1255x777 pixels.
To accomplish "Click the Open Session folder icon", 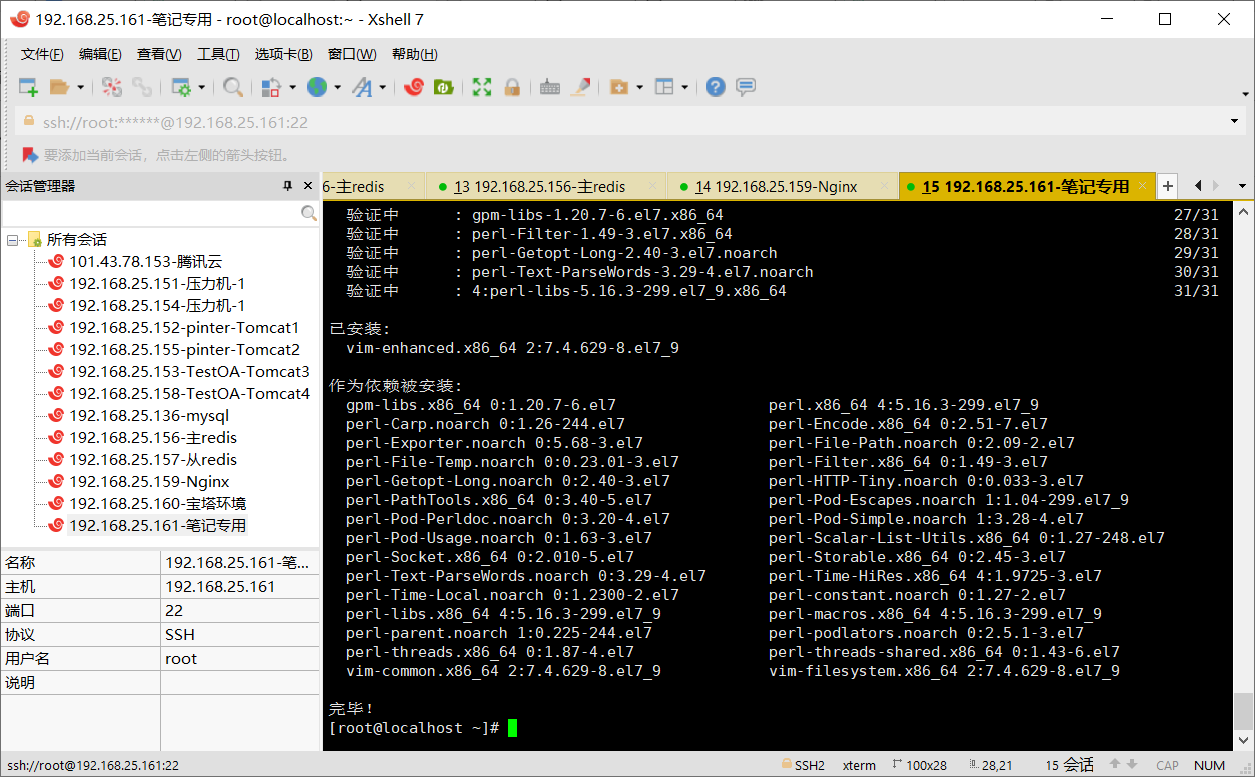I will [x=59, y=87].
